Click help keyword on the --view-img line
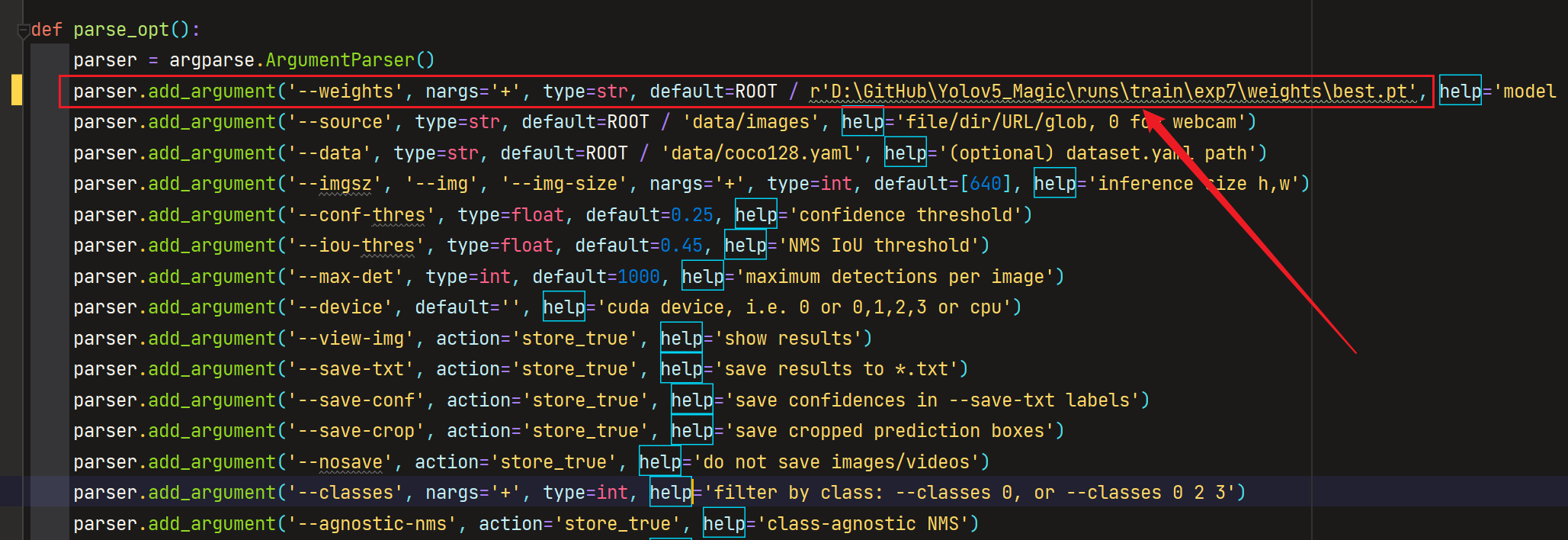Image resolution: width=1568 pixels, height=540 pixels. pos(681,339)
